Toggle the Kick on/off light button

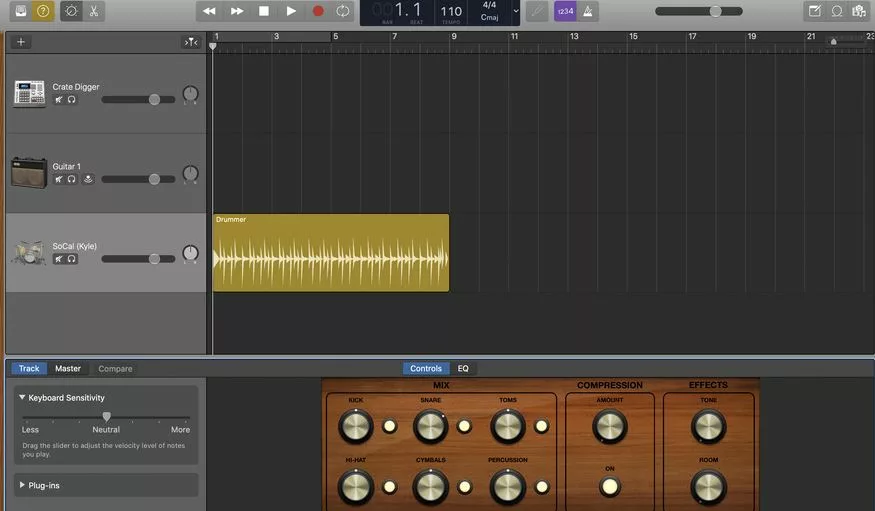pos(390,427)
